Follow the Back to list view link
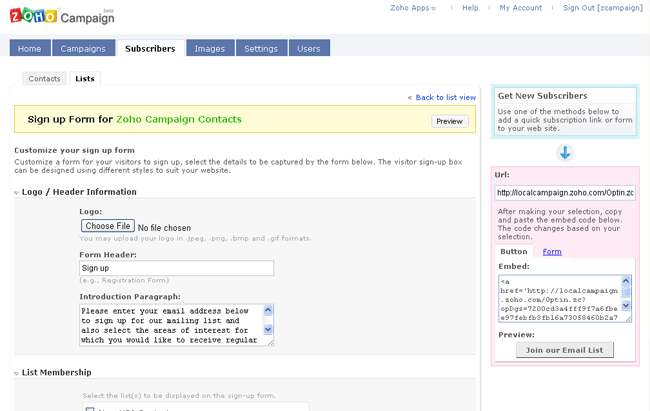The image size is (650, 411). (x=444, y=97)
